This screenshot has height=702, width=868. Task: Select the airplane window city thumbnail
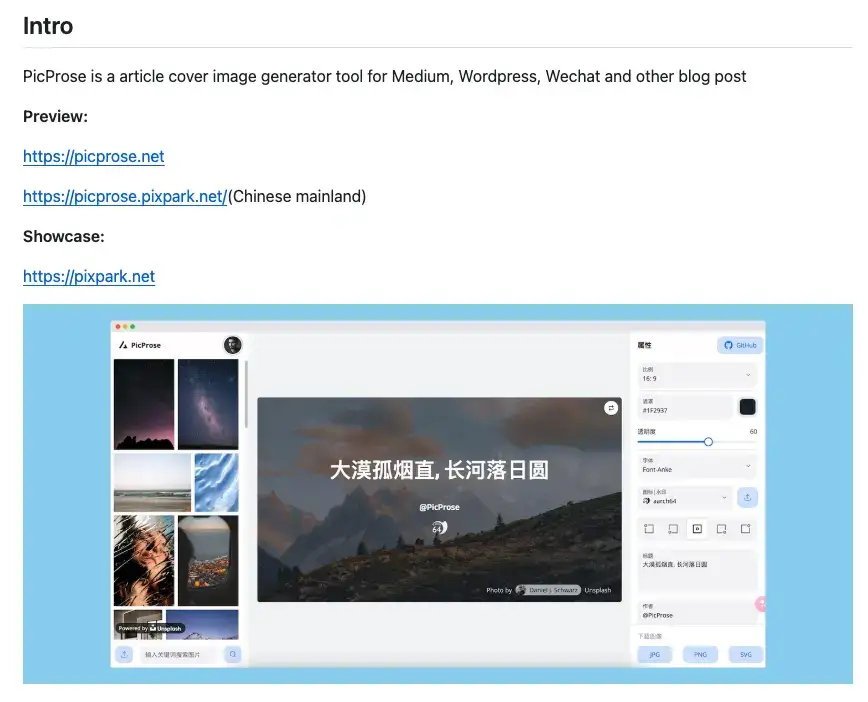[208, 560]
